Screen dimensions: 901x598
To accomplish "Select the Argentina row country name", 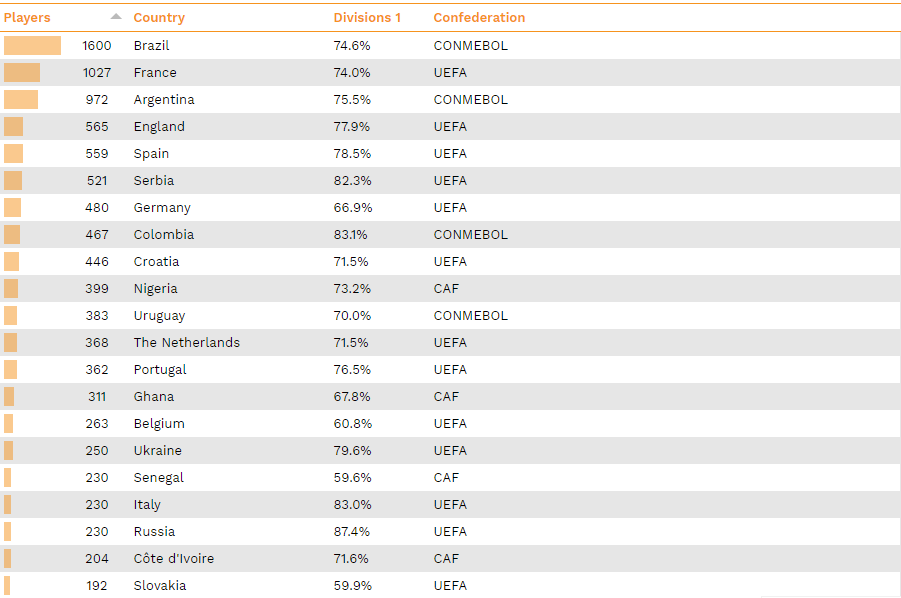I will (x=164, y=100).
